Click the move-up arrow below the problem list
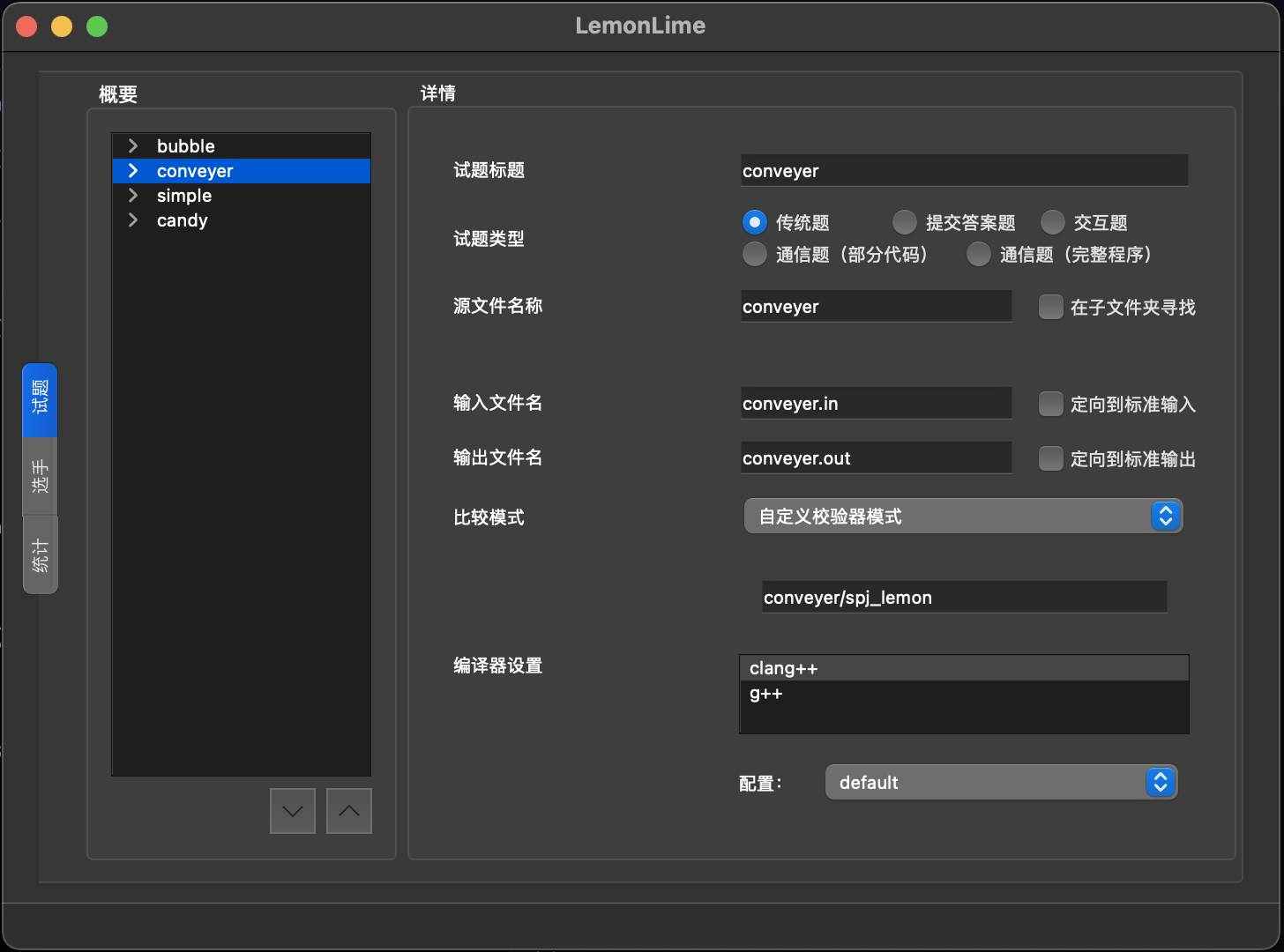1284x952 pixels. 348,810
